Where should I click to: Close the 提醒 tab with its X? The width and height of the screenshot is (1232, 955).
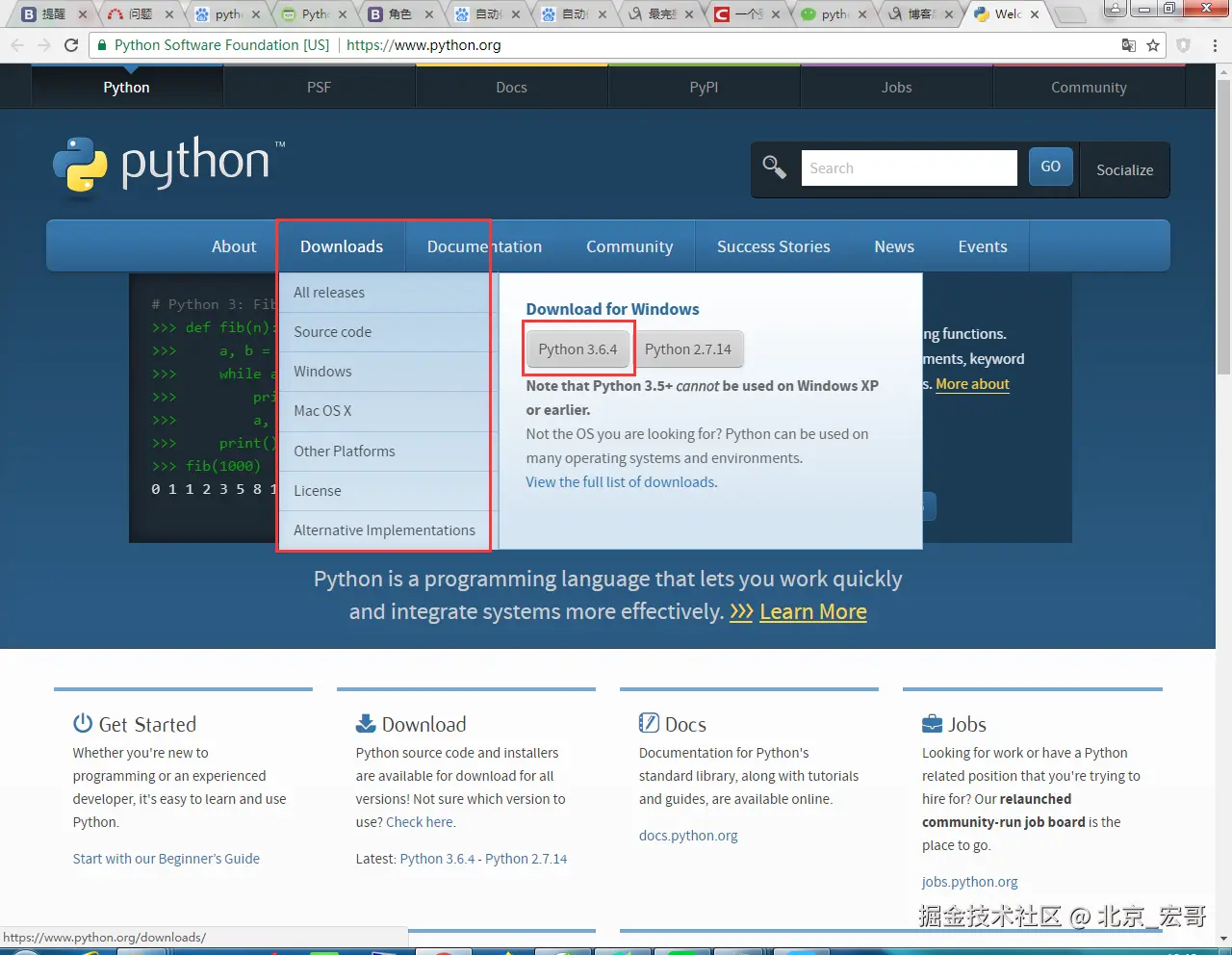pyautogui.click(x=83, y=14)
